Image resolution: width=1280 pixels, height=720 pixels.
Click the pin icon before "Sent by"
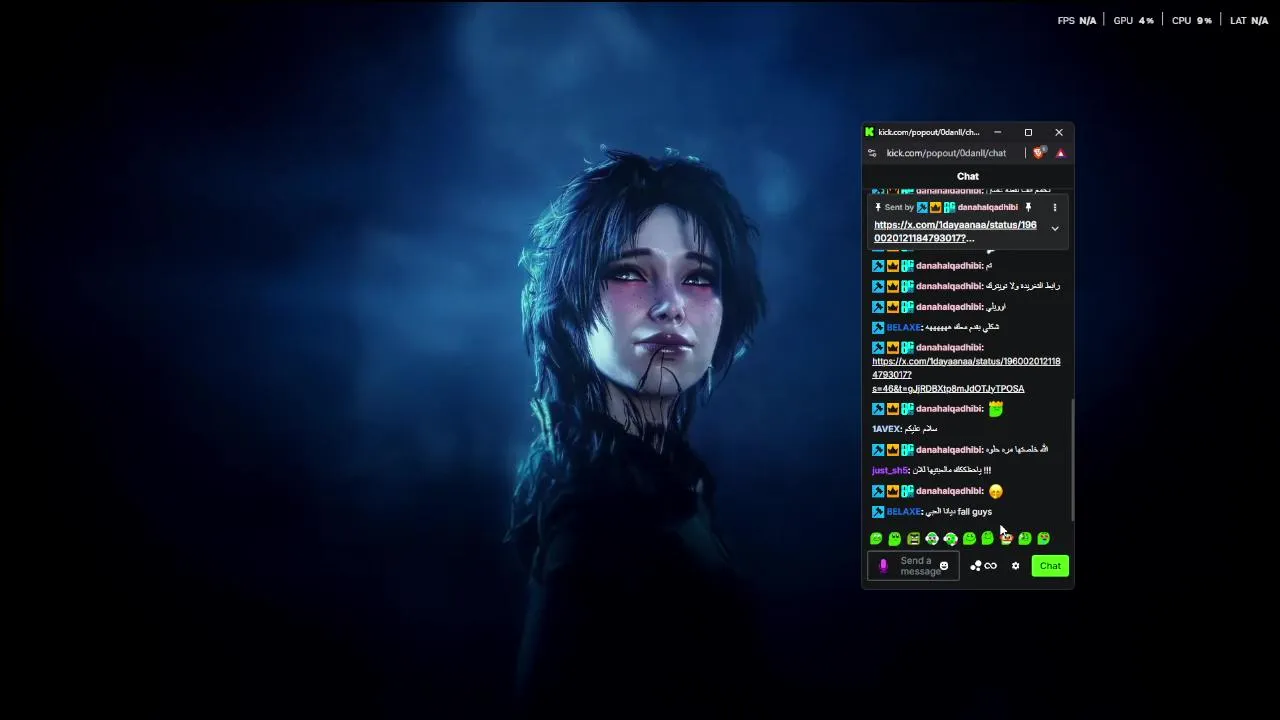878,207
